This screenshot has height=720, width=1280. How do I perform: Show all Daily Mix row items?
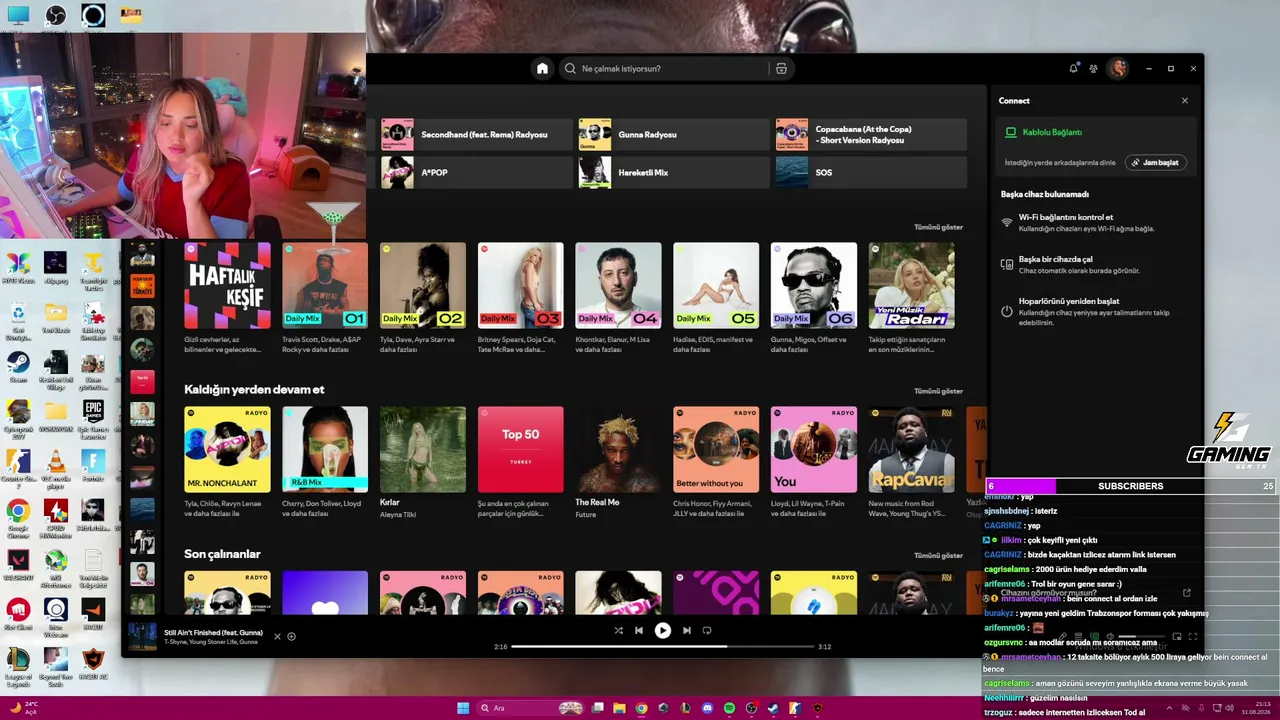938,227
